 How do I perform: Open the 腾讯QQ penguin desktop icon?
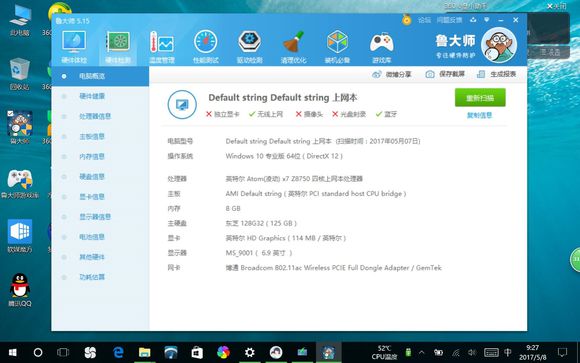[20, 290]
